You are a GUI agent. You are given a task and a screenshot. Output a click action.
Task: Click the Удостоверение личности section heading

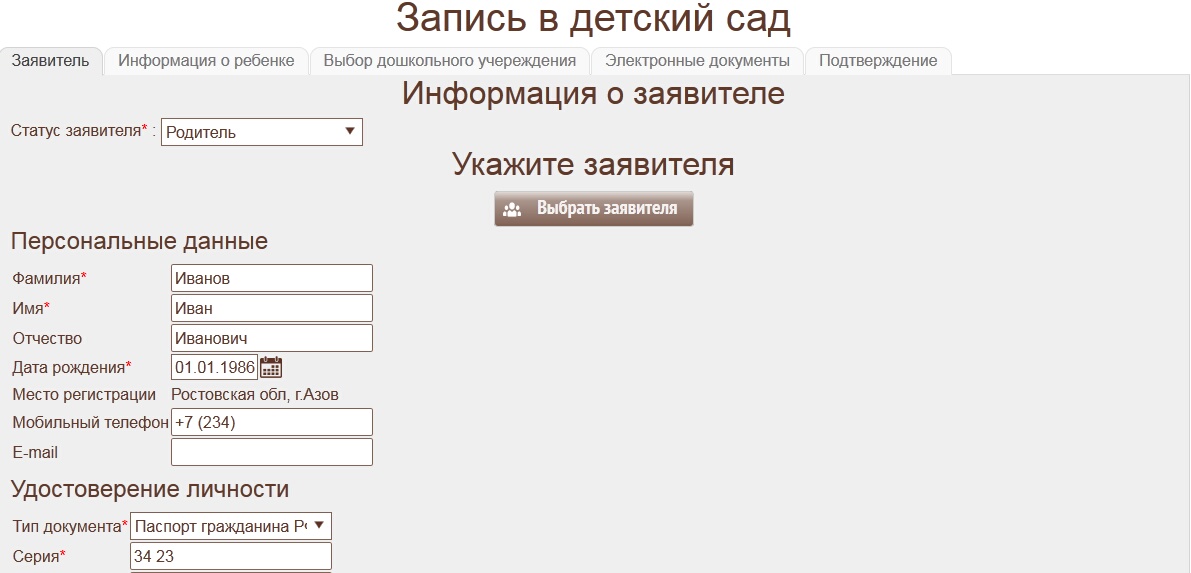point(150,489)
